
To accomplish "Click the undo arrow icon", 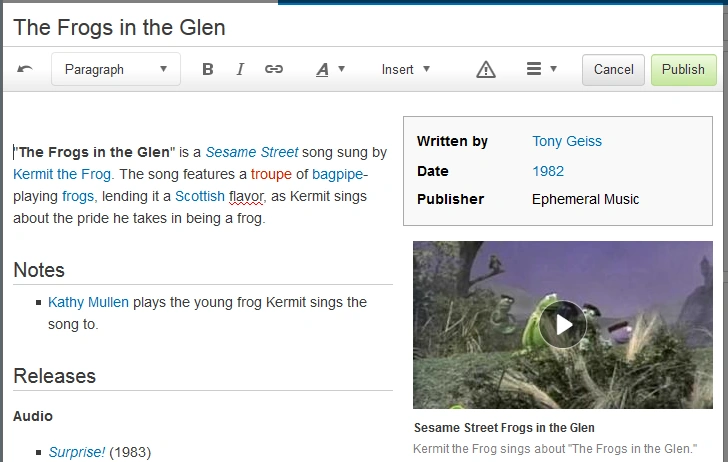I will (x=25, y=69).
